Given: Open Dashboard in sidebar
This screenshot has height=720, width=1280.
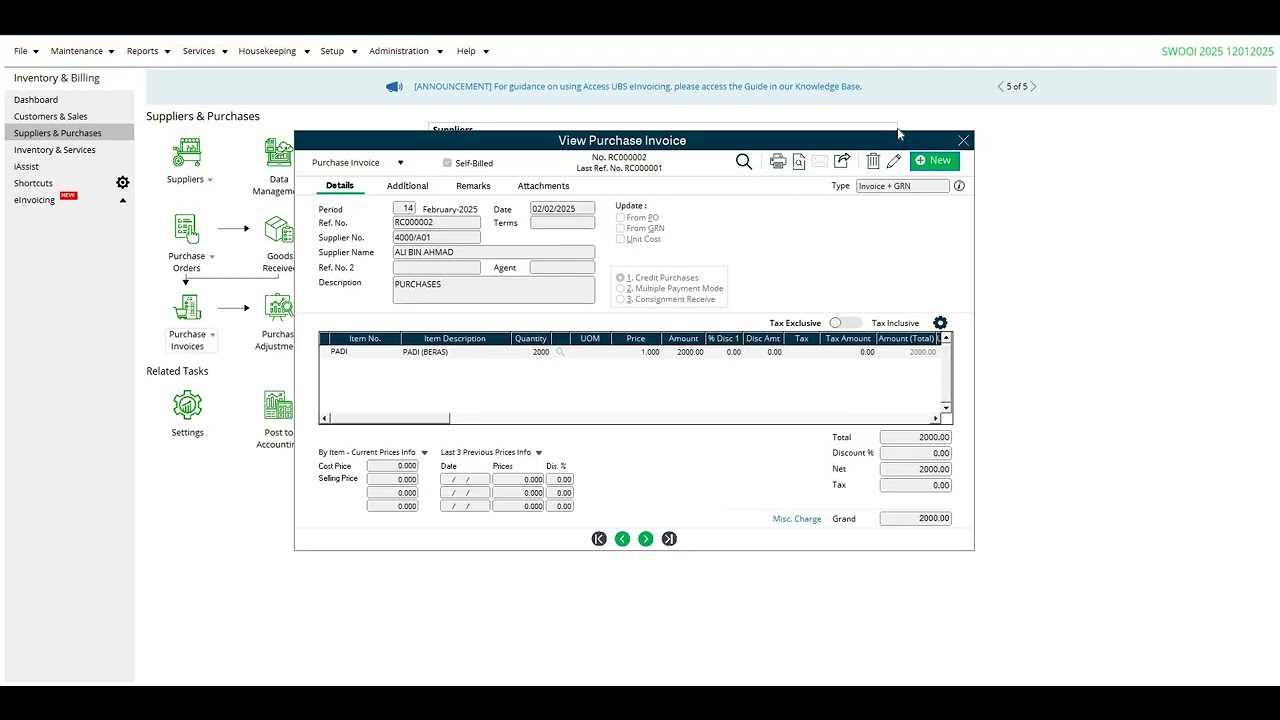Looking at the screenshot, I should (x=36, y=100).
